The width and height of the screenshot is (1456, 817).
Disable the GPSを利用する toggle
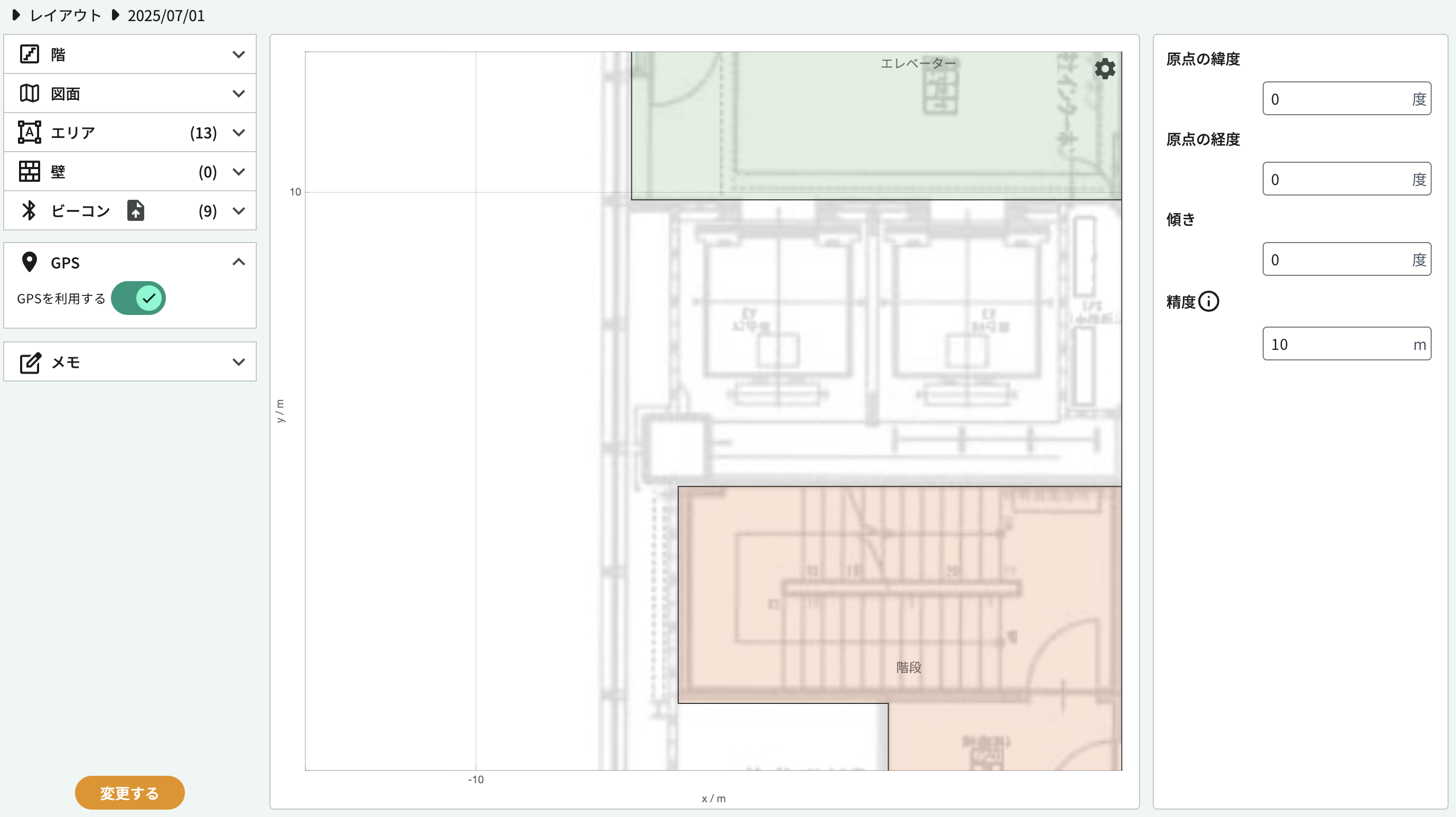(x=138, y=298)
